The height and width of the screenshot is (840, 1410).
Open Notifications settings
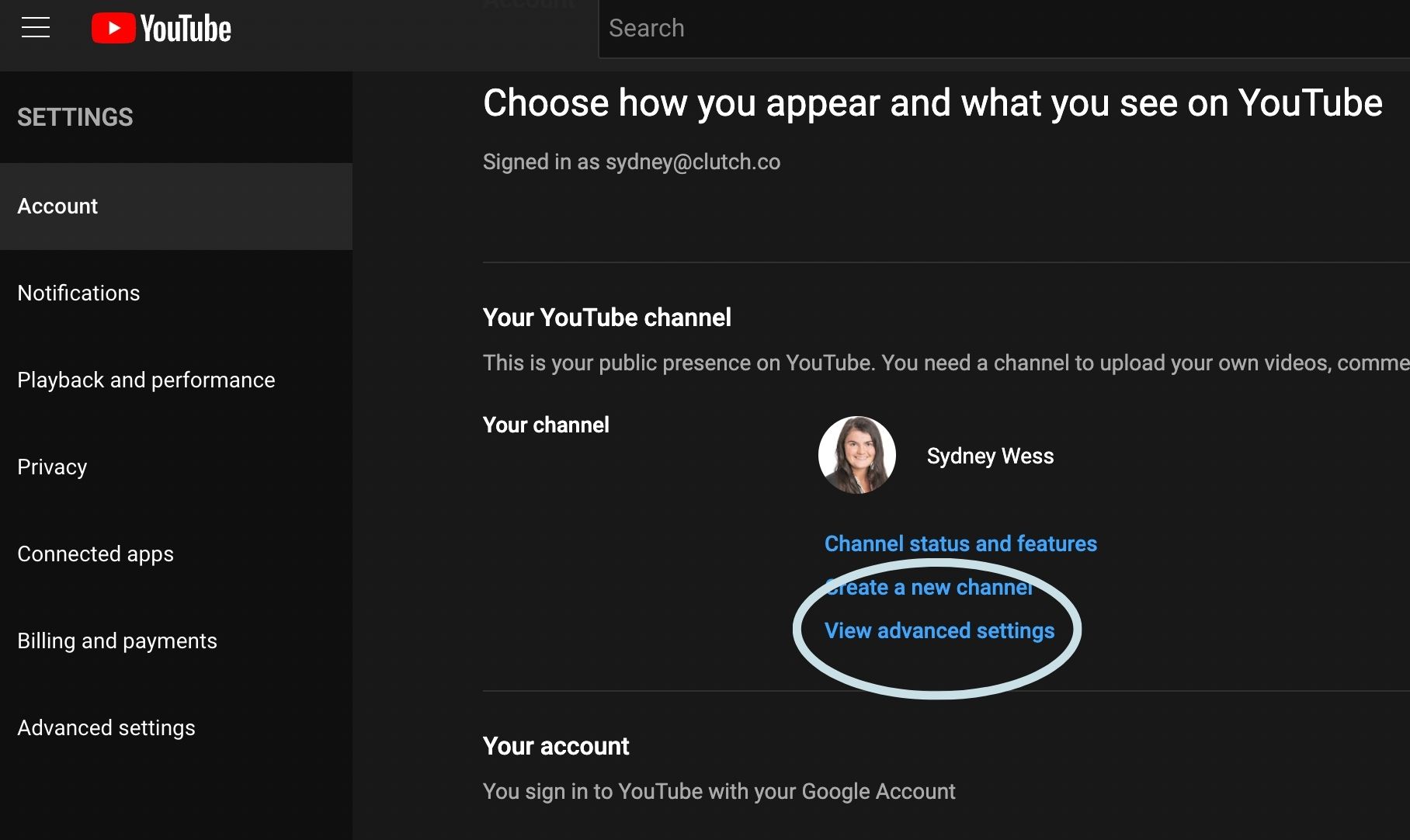coord(78,293)
